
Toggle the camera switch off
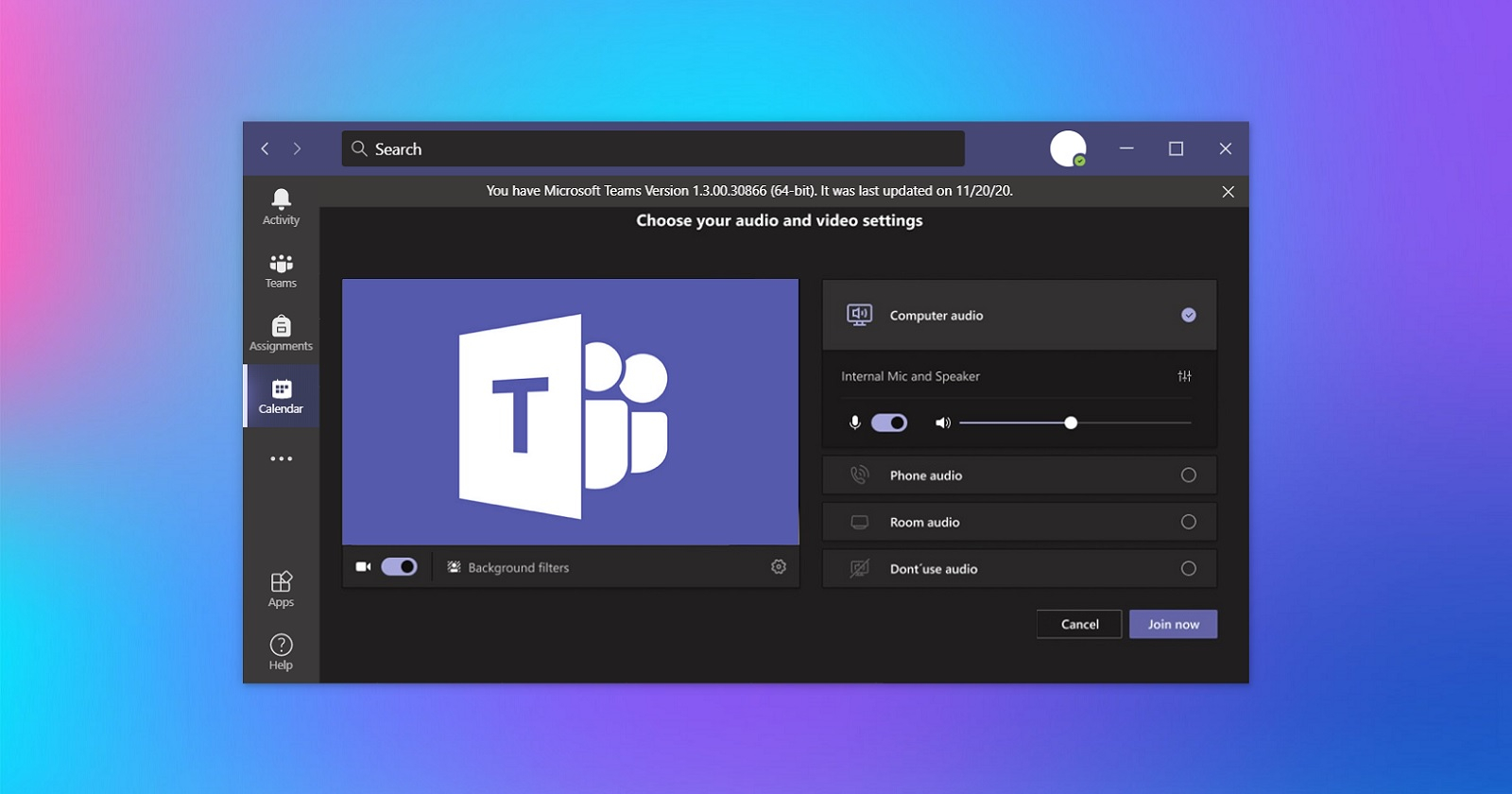click(399, 567)
